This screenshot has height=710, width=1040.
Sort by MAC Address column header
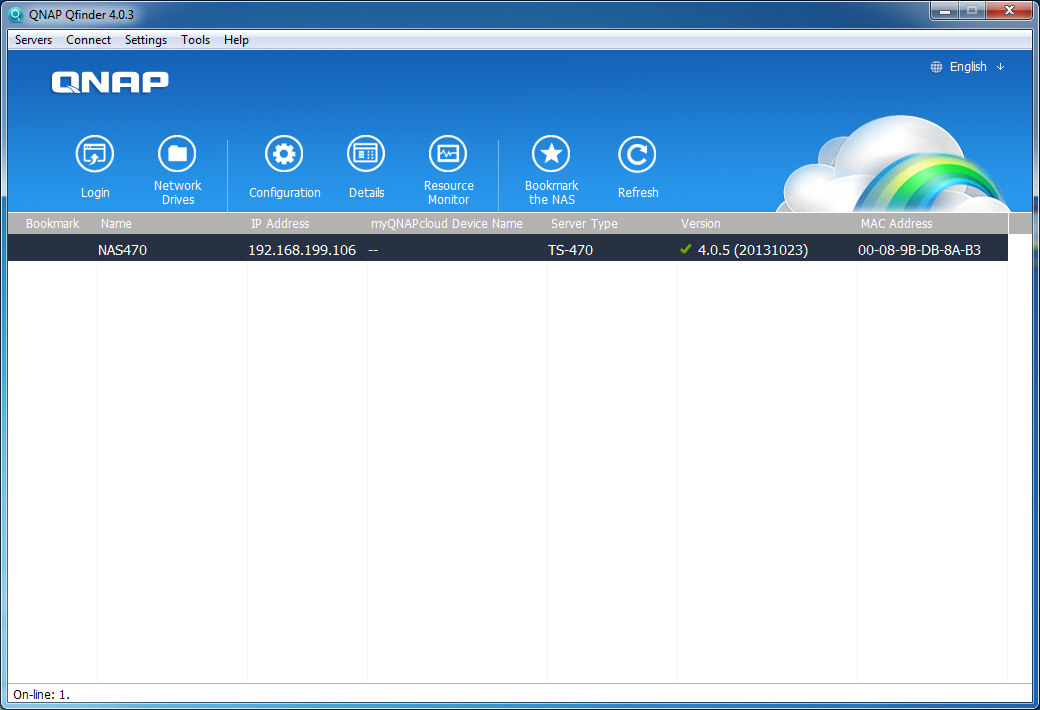coord(897,224)
